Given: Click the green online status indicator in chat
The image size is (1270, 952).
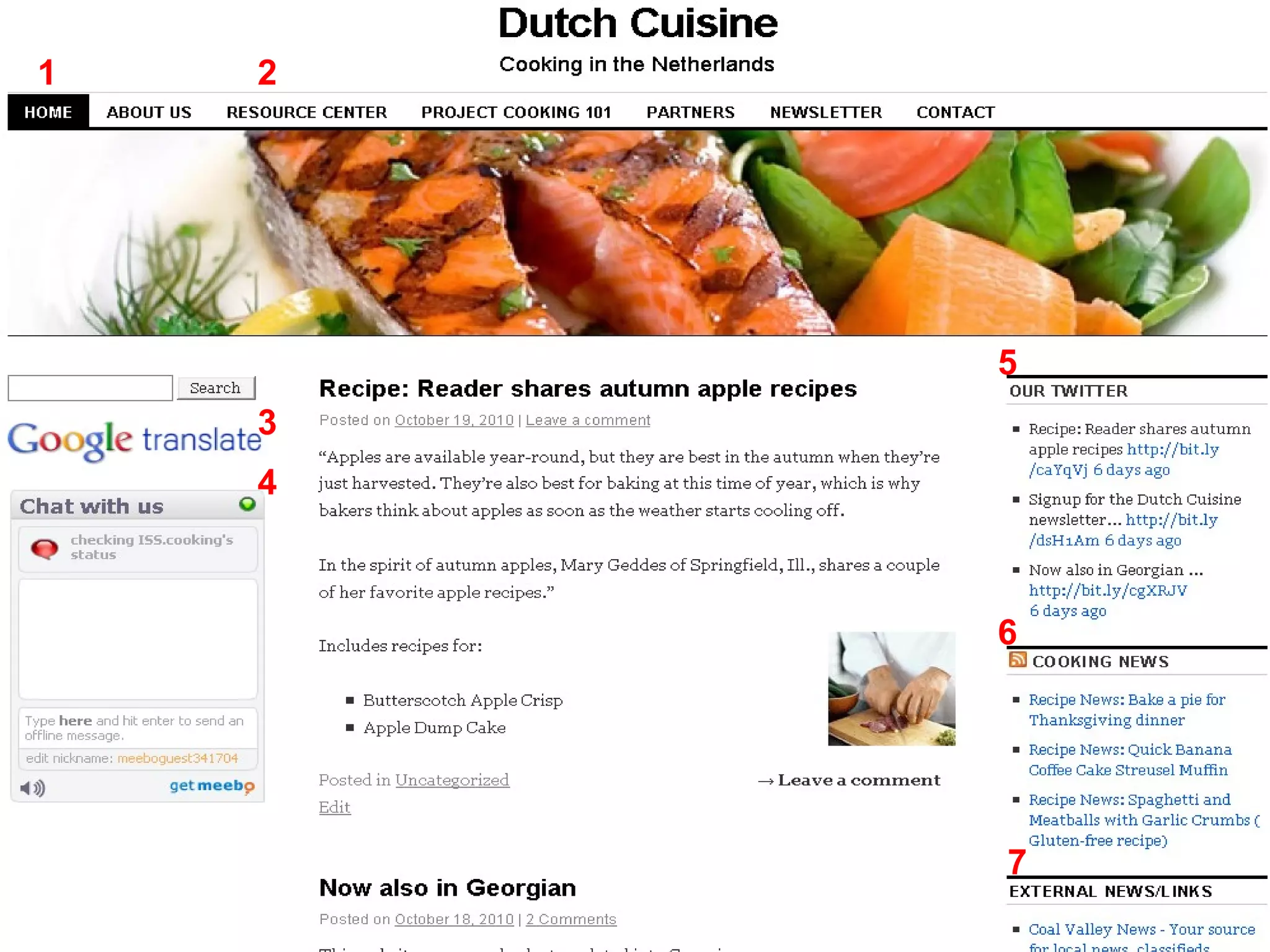Looking at the screenshot, I should pyautogui.click(x=247, y=505).
